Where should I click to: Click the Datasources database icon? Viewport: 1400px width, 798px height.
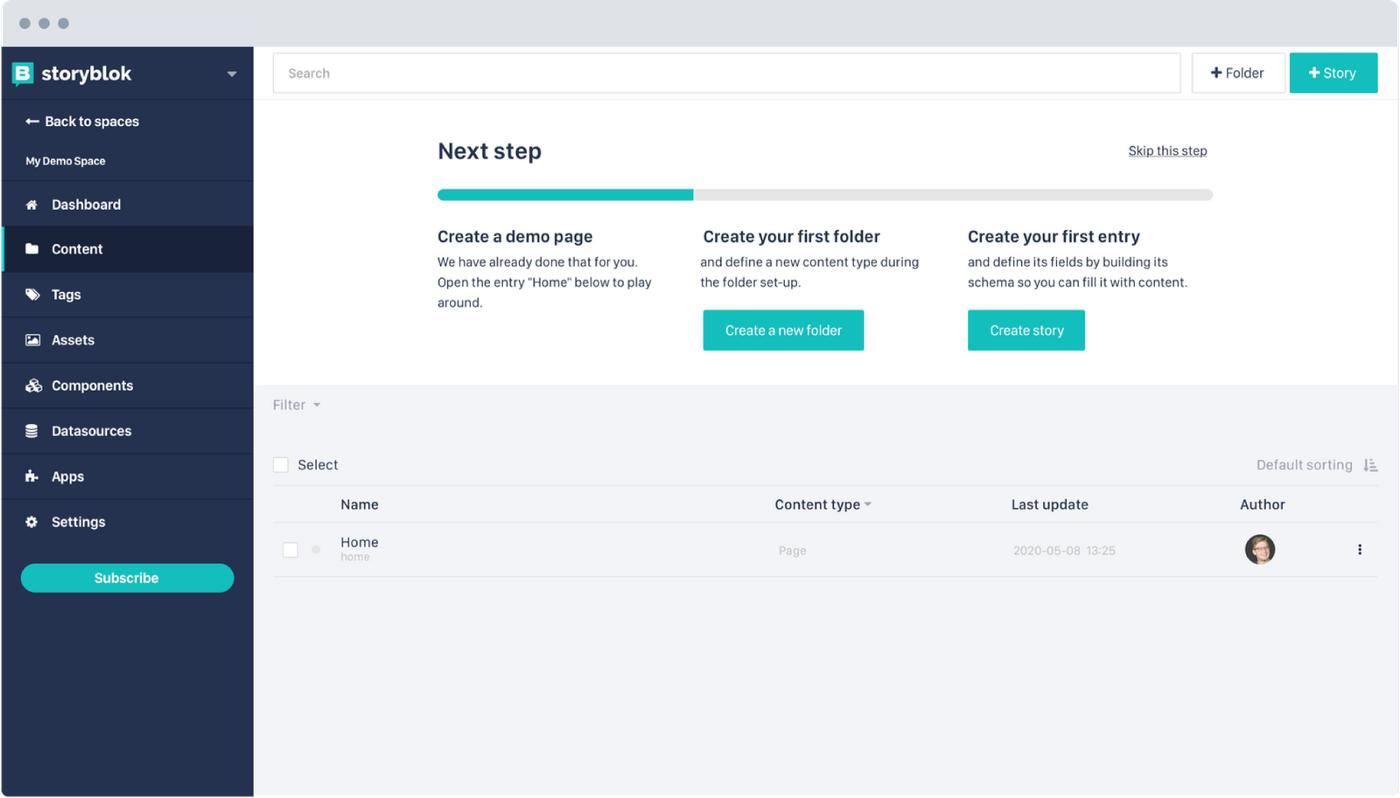pos(32,431)
